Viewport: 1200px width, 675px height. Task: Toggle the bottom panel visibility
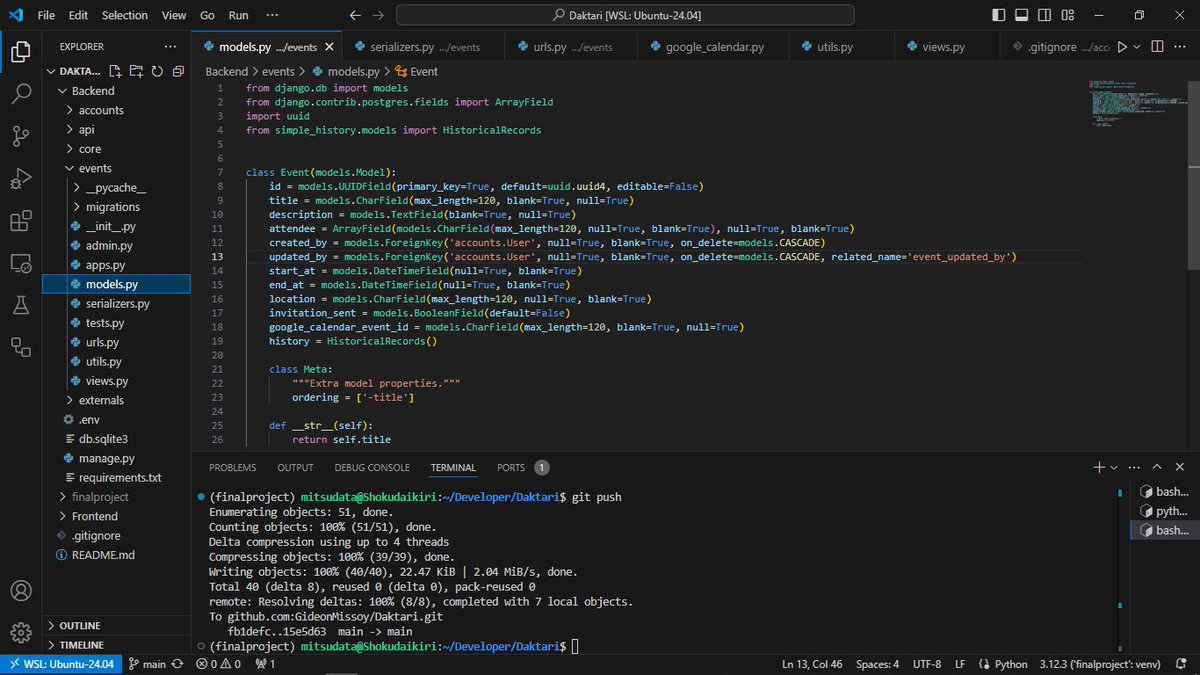(1020, 16)
